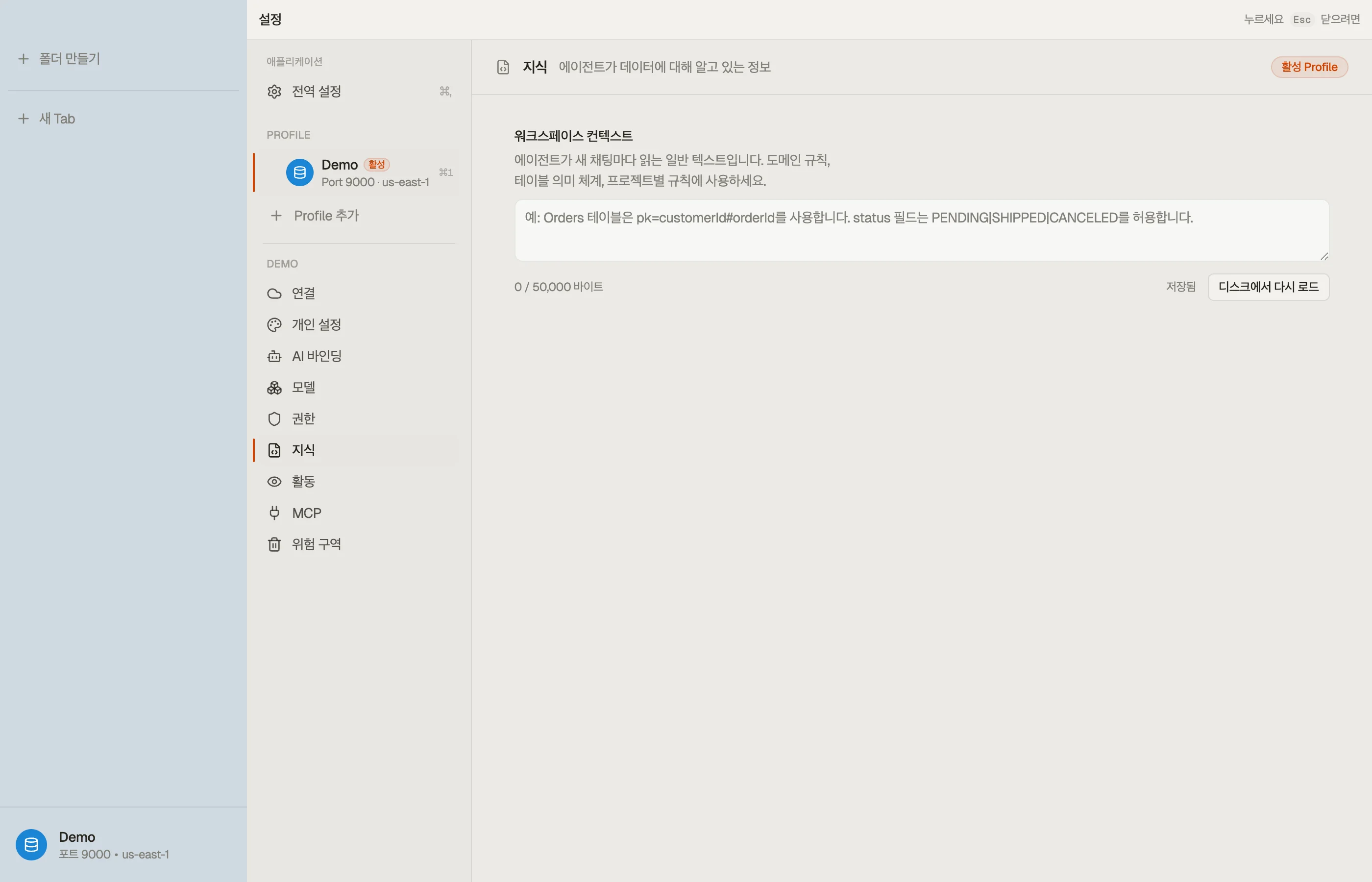
Task: Open the 개인 설정 section
Action: [359, 325]
